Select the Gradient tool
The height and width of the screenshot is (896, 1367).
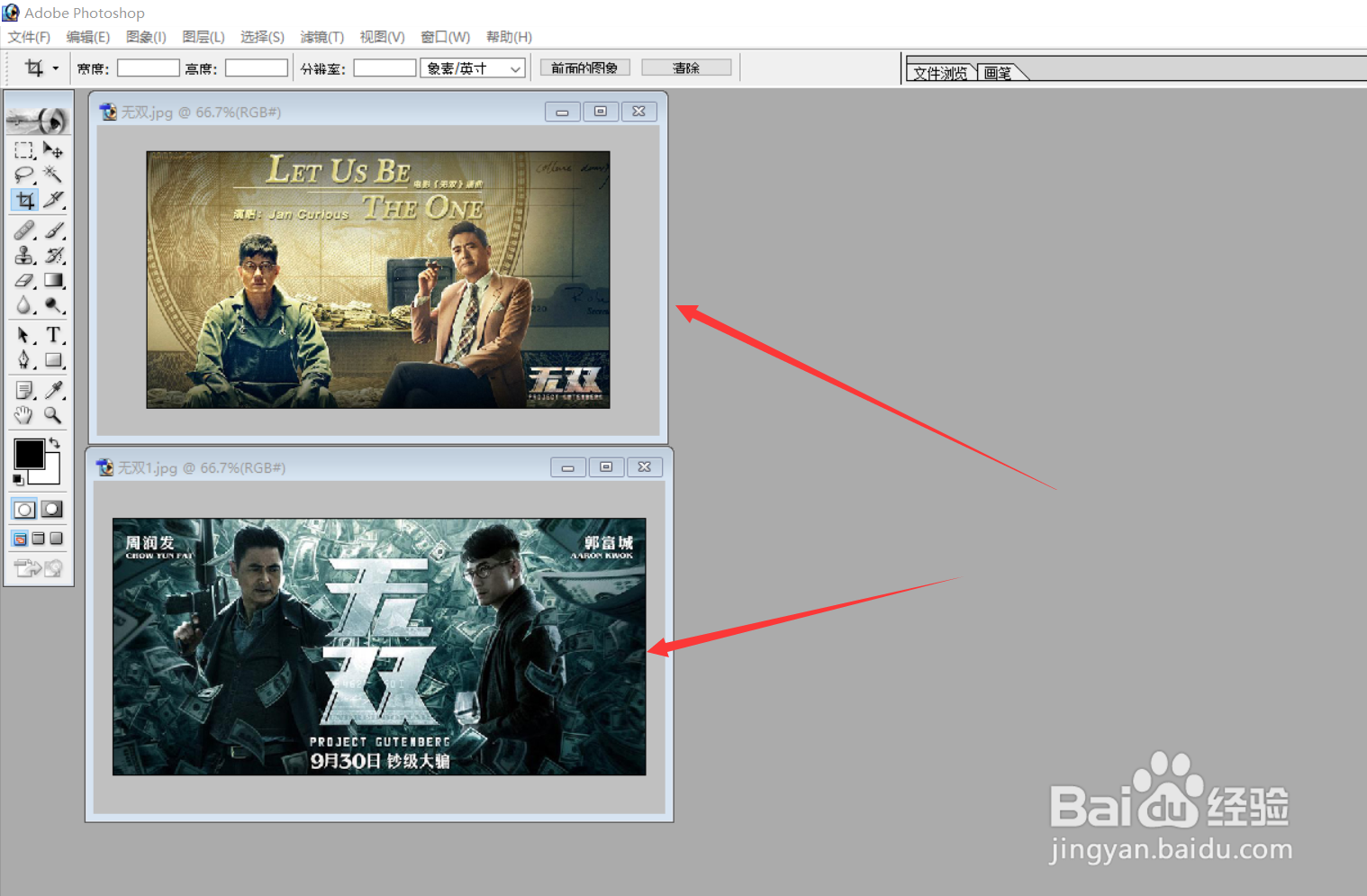click(53, 281)
